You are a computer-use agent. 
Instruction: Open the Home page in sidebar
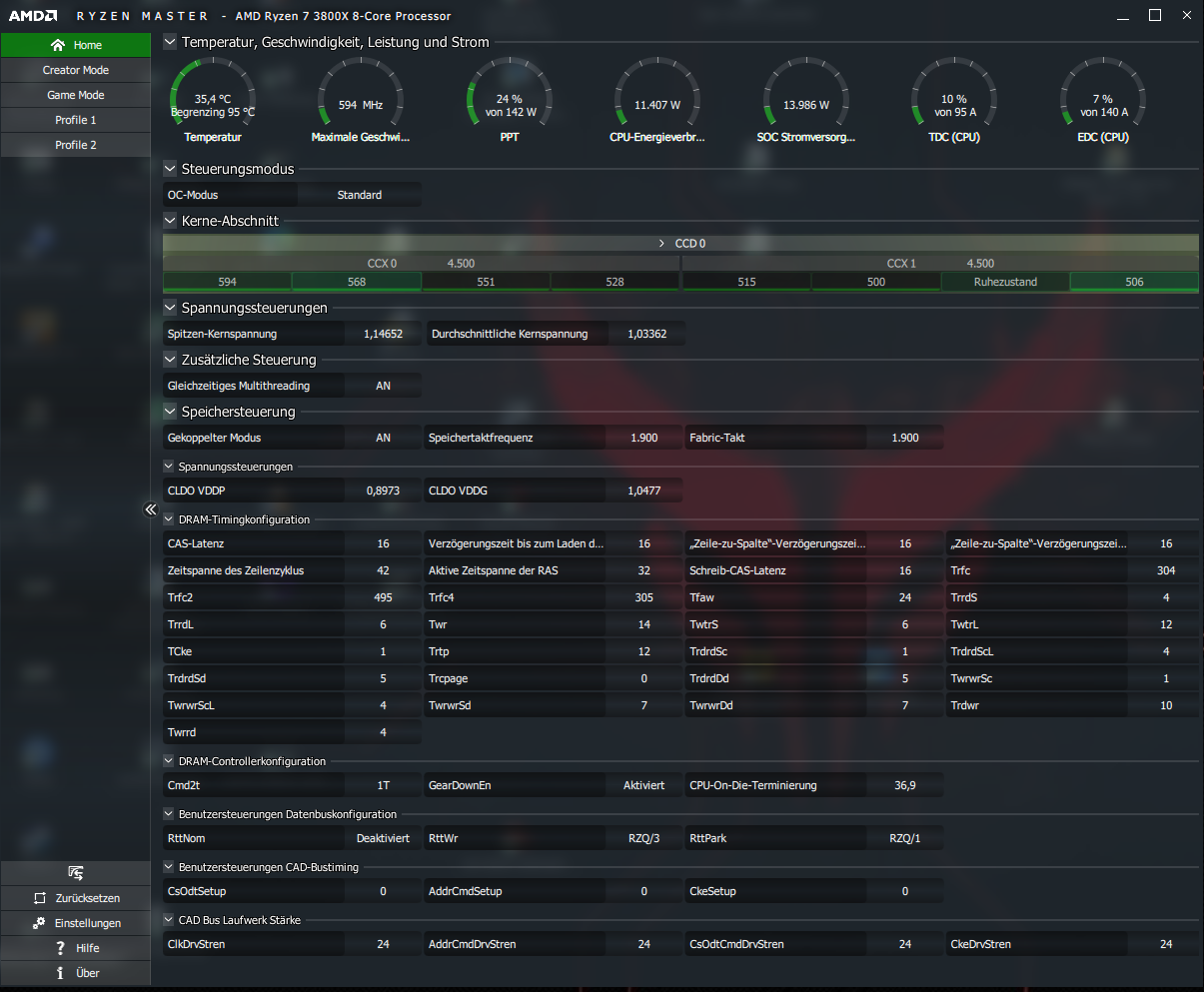click(75, 45)
